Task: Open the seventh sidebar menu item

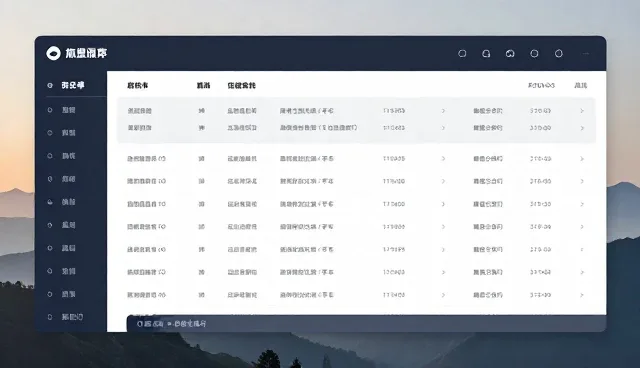Action: pyautogui.click(x=62, y=225)
